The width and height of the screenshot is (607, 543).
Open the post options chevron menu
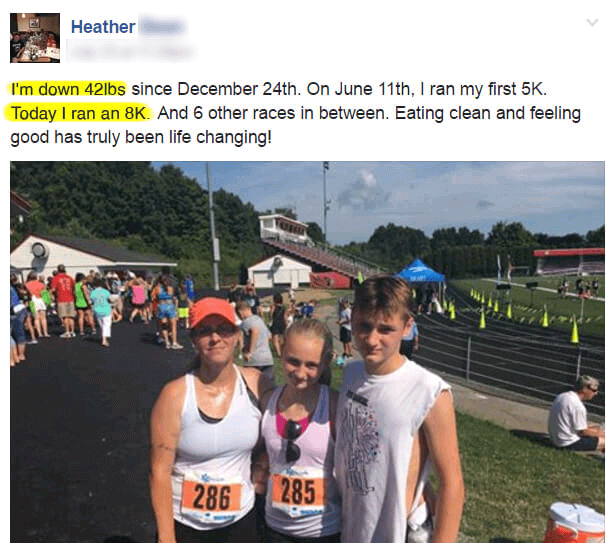[592, 22]
